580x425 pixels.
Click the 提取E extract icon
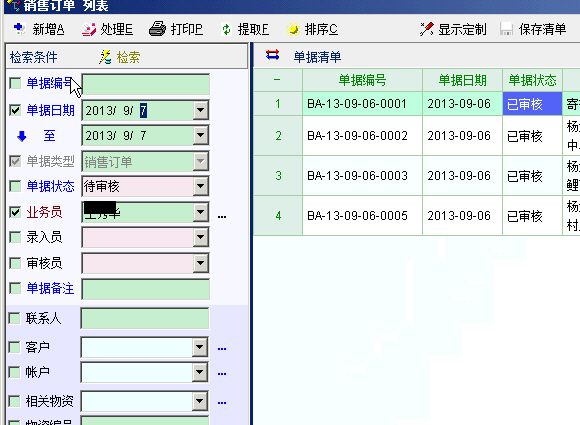tap(226, 29)
